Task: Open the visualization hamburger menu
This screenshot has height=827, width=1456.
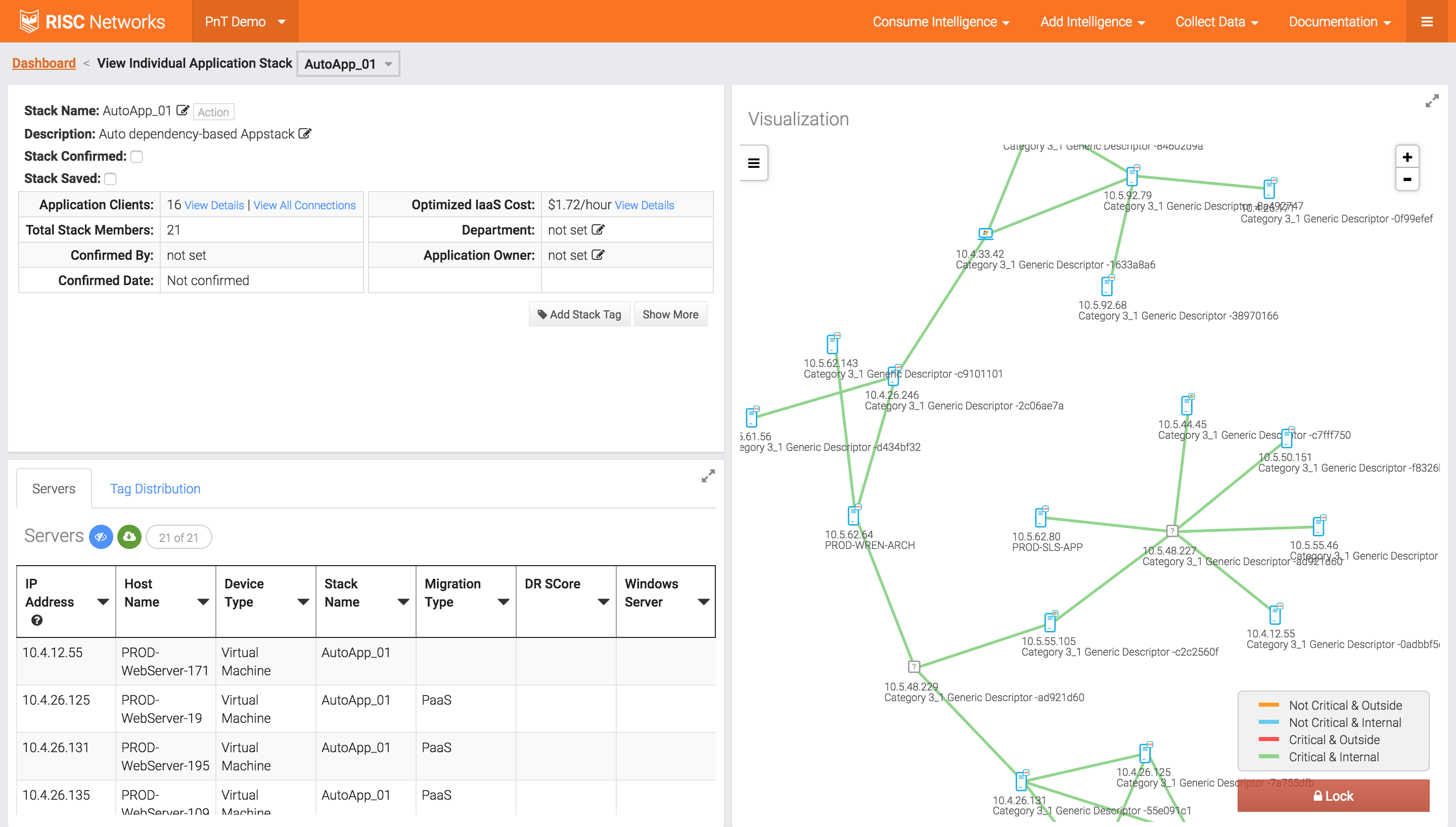Action: (x=754, y=163)
